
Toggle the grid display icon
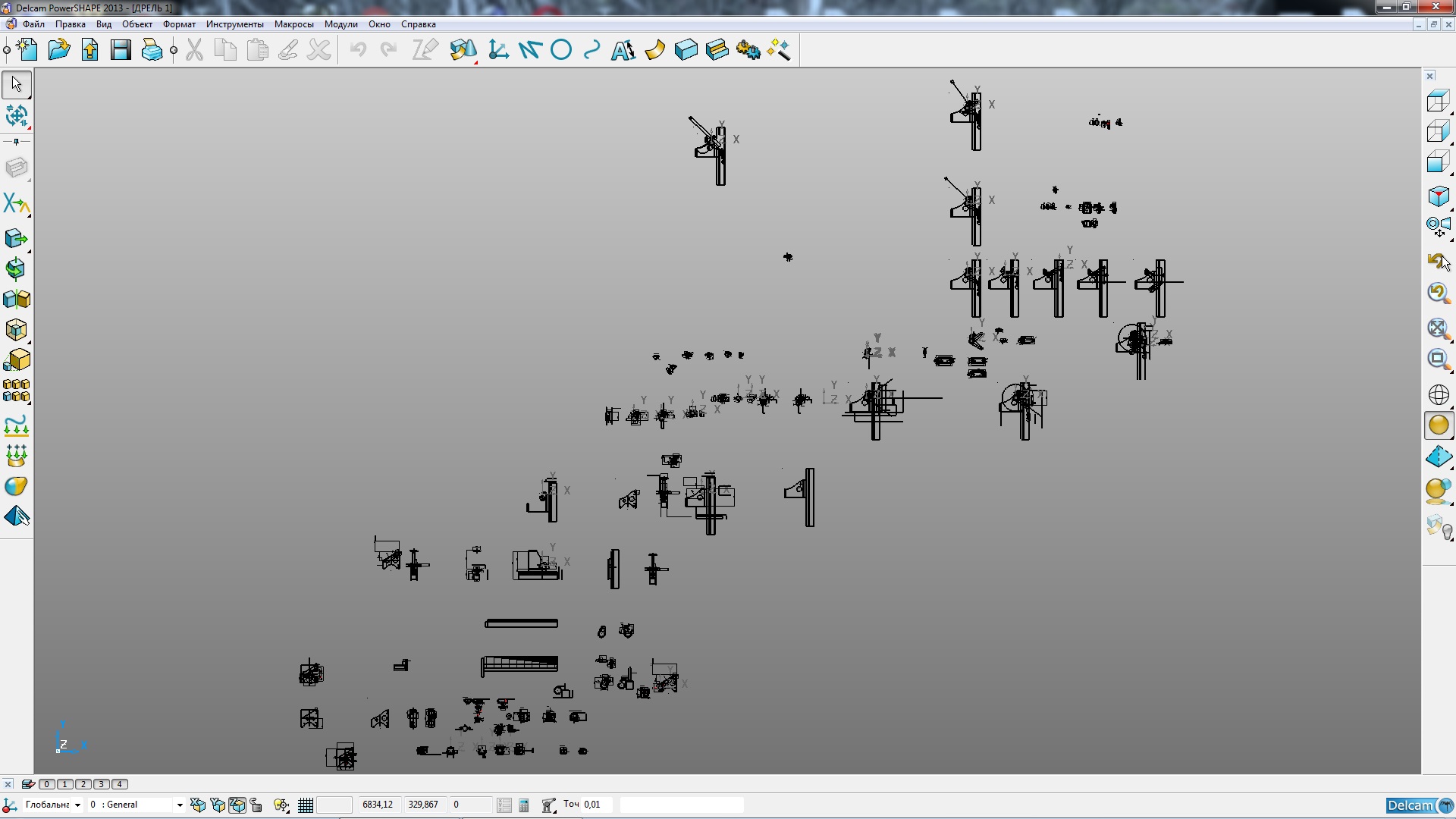point(306,805)
